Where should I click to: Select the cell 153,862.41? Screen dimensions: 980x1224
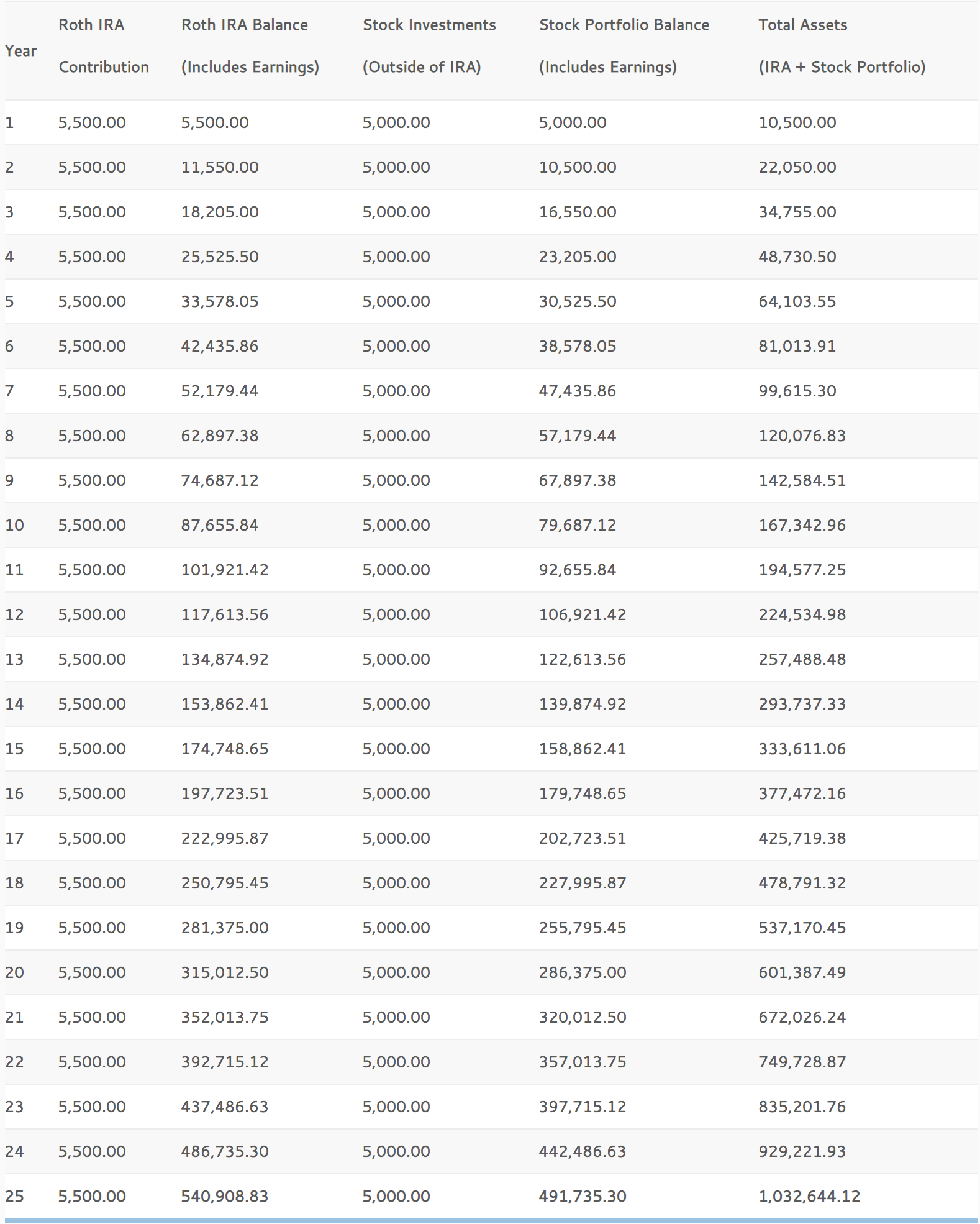tap(225, 704)
